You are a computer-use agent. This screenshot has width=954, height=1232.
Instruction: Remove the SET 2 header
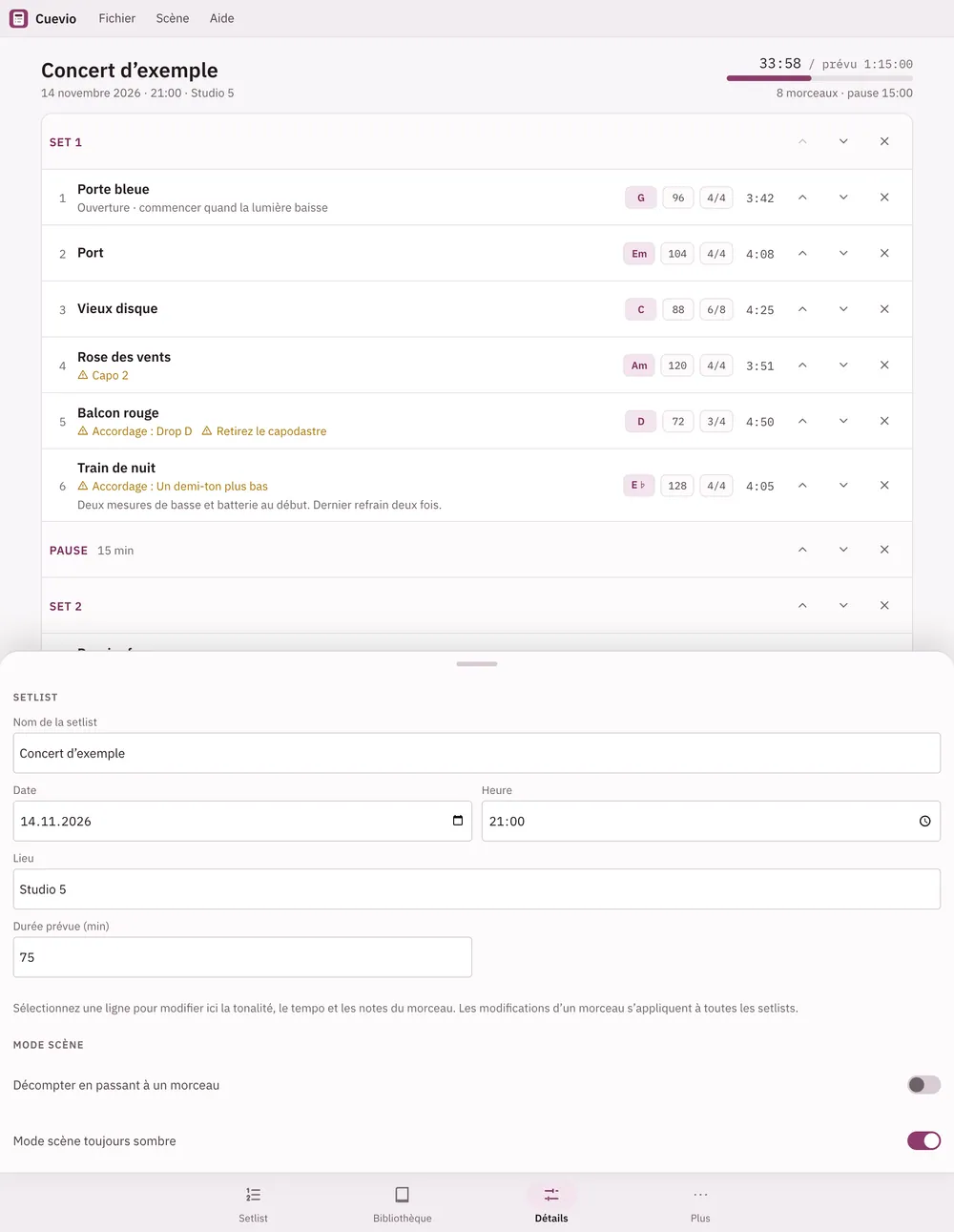tap(884, 606)
